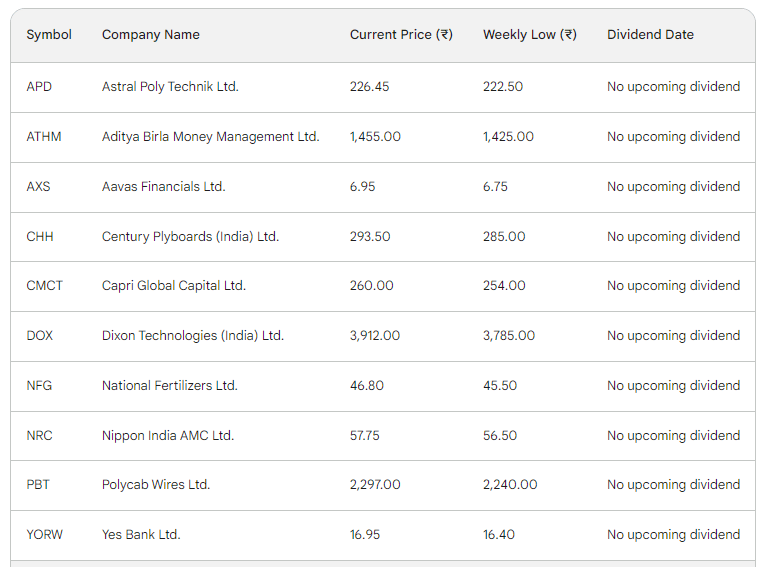The height and width of the screenshot is (567, 767).
Task: Click Century Plyboards (India) Ltd. name
Action: click(x=190, y=236)
